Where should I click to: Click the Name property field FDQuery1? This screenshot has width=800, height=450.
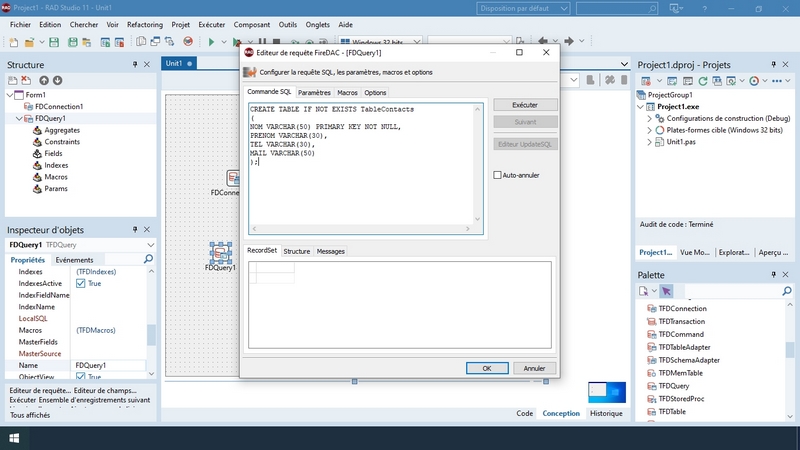click(108, 366)
